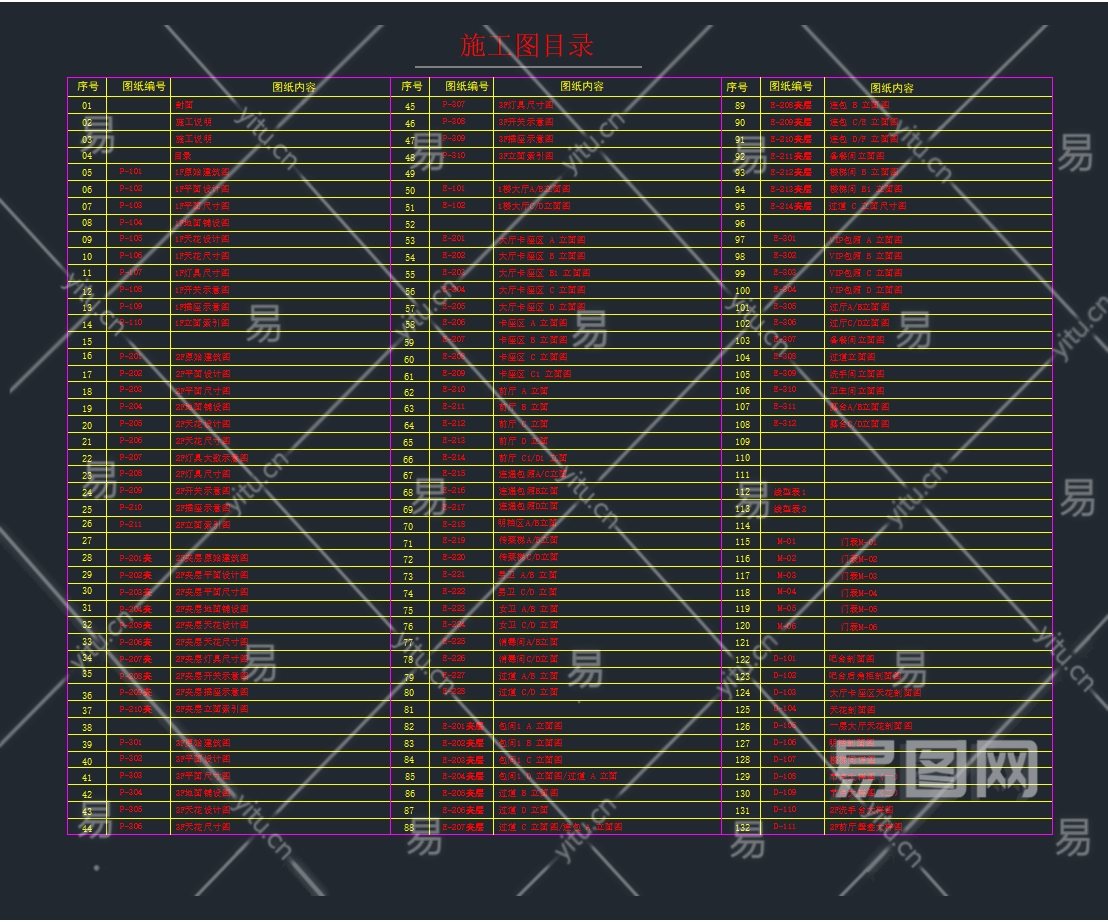Click sequence number 100 cell
Screen dimensions: 1108x922
coord(741,290)
